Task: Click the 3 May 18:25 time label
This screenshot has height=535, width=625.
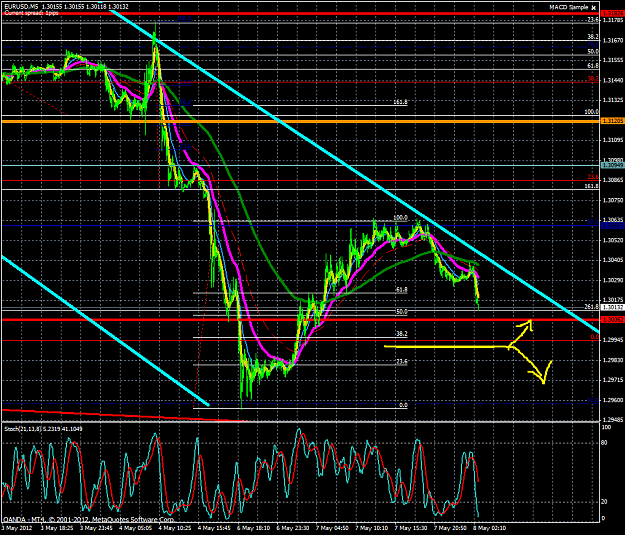Action: pos(55,528)
